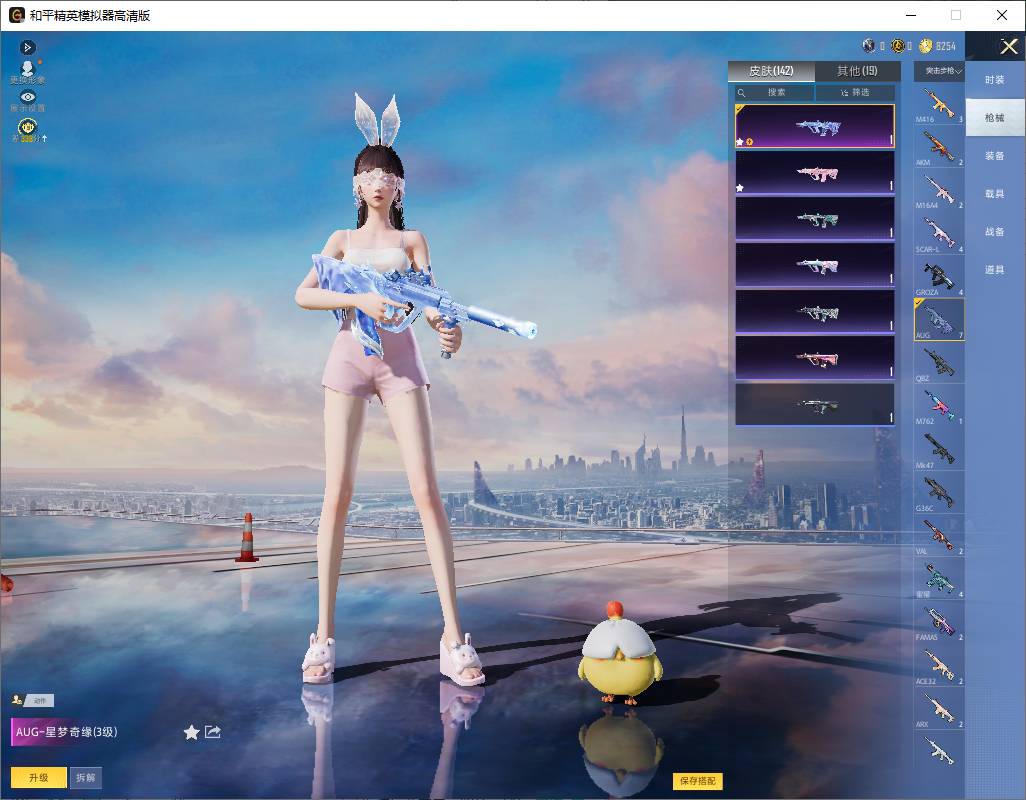Select the SCAR-L weapon icon

click(939, 234)
